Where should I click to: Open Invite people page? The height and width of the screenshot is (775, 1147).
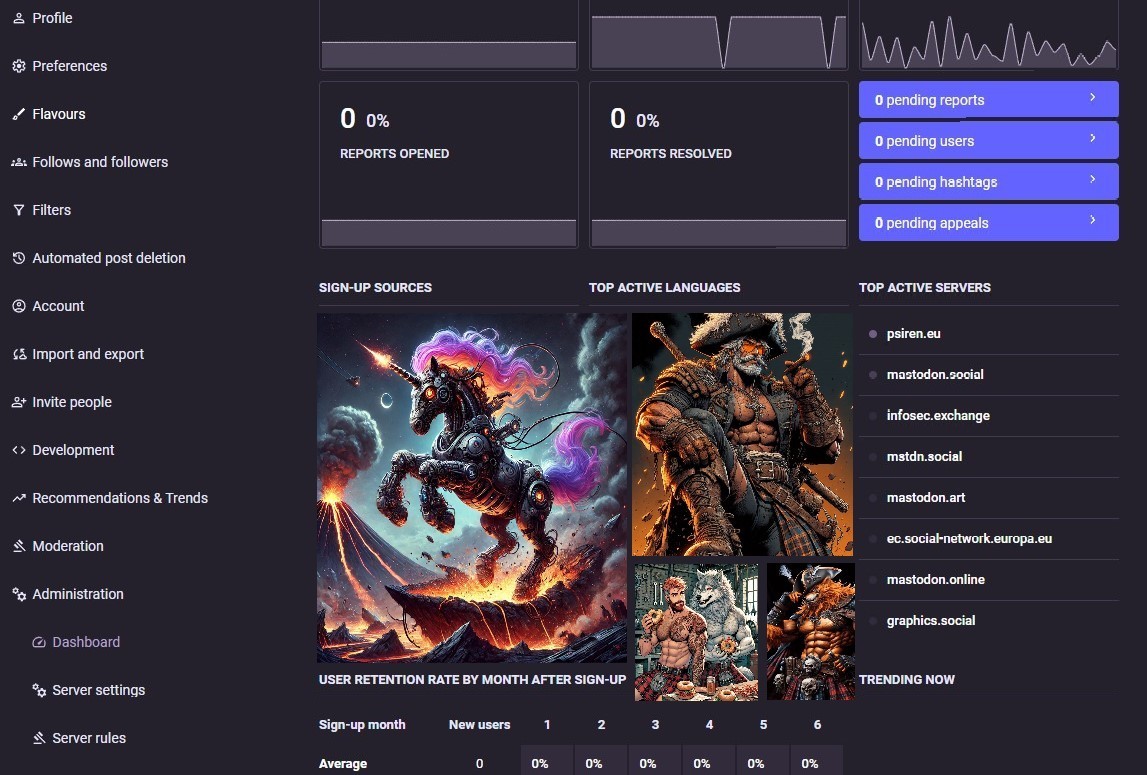point(72,402)
